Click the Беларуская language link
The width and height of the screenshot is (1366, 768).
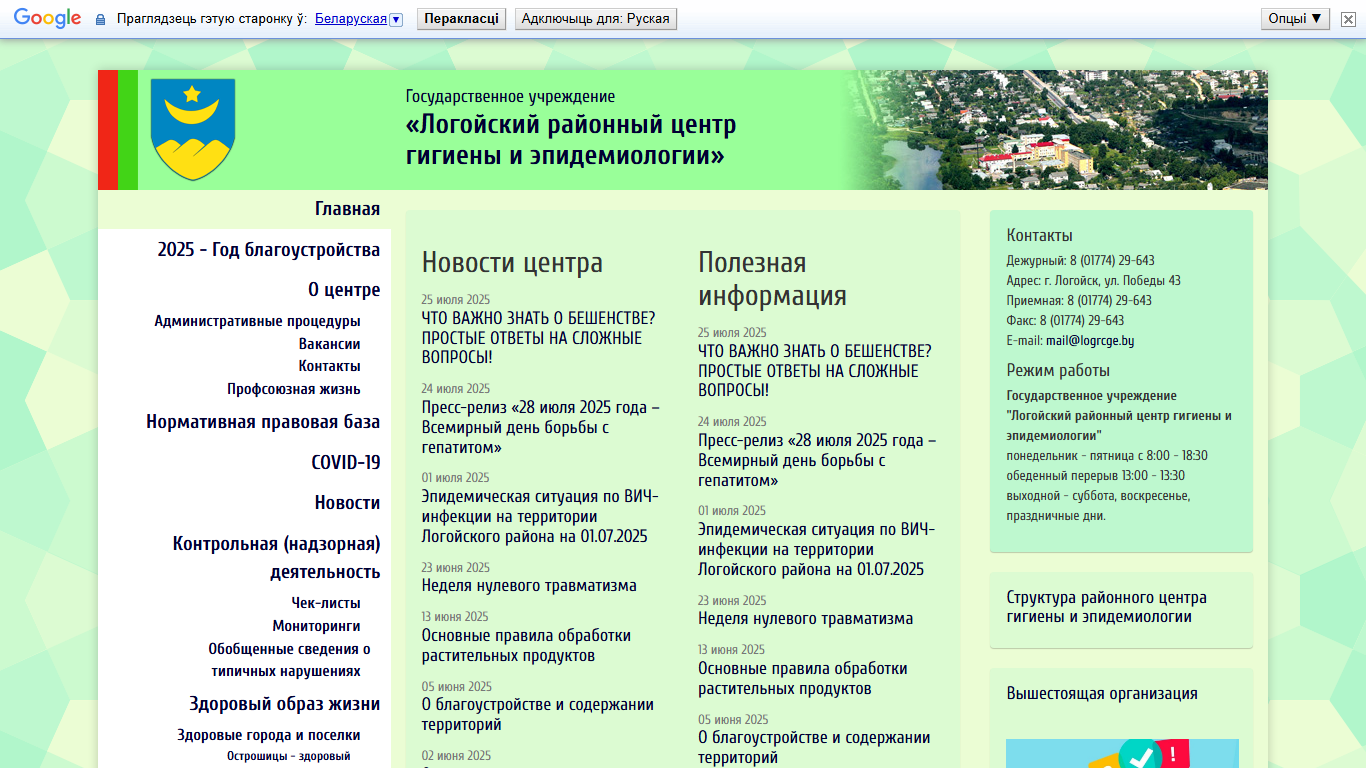point(350,19)
